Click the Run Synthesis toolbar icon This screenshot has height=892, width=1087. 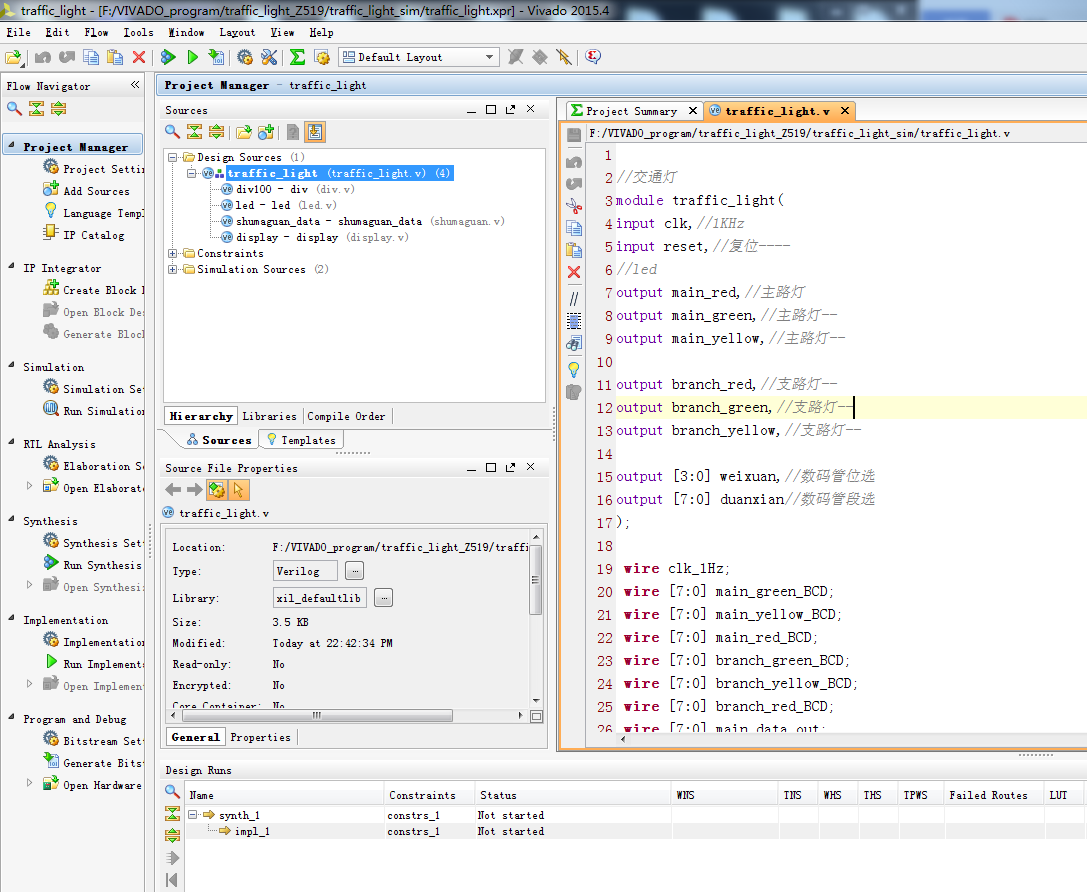pos(168,57)
